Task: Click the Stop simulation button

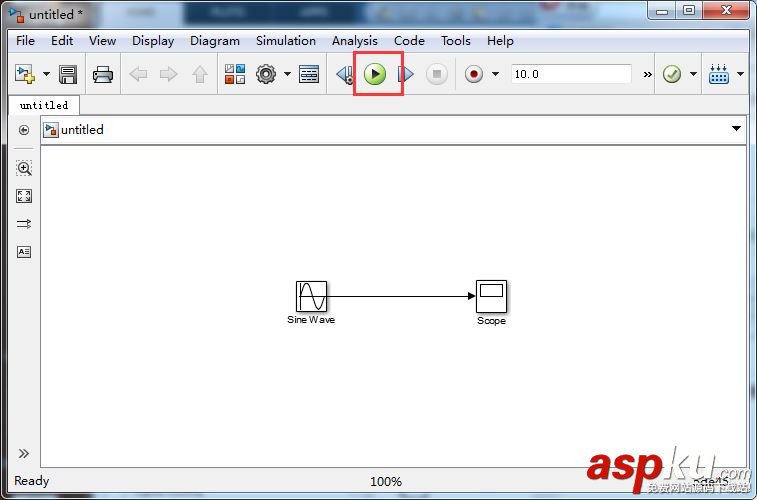Action: (x=437, y=74)
